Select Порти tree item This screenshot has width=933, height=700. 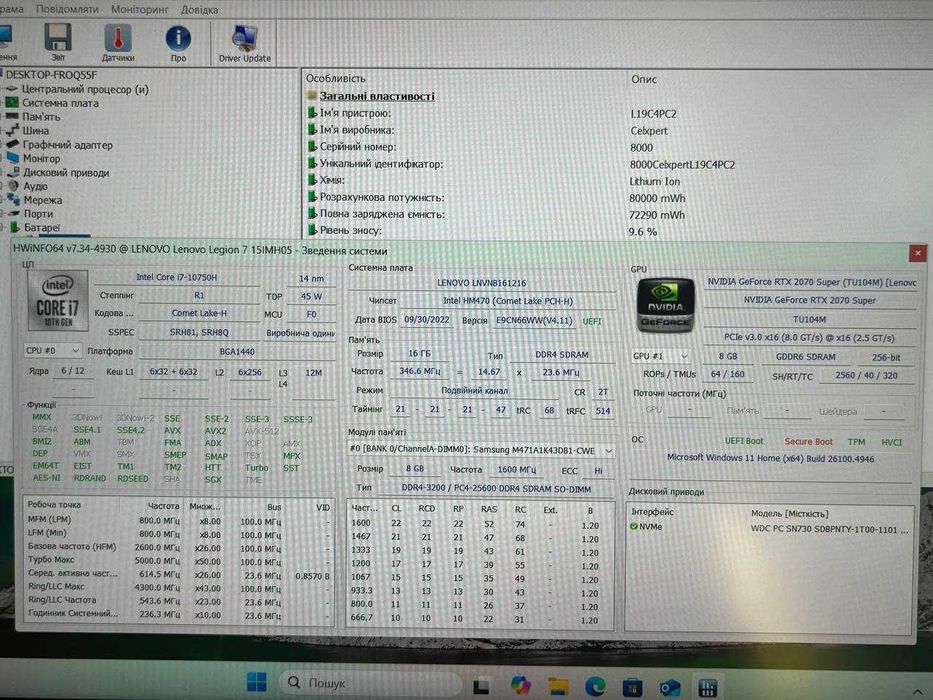pos(38,214)
